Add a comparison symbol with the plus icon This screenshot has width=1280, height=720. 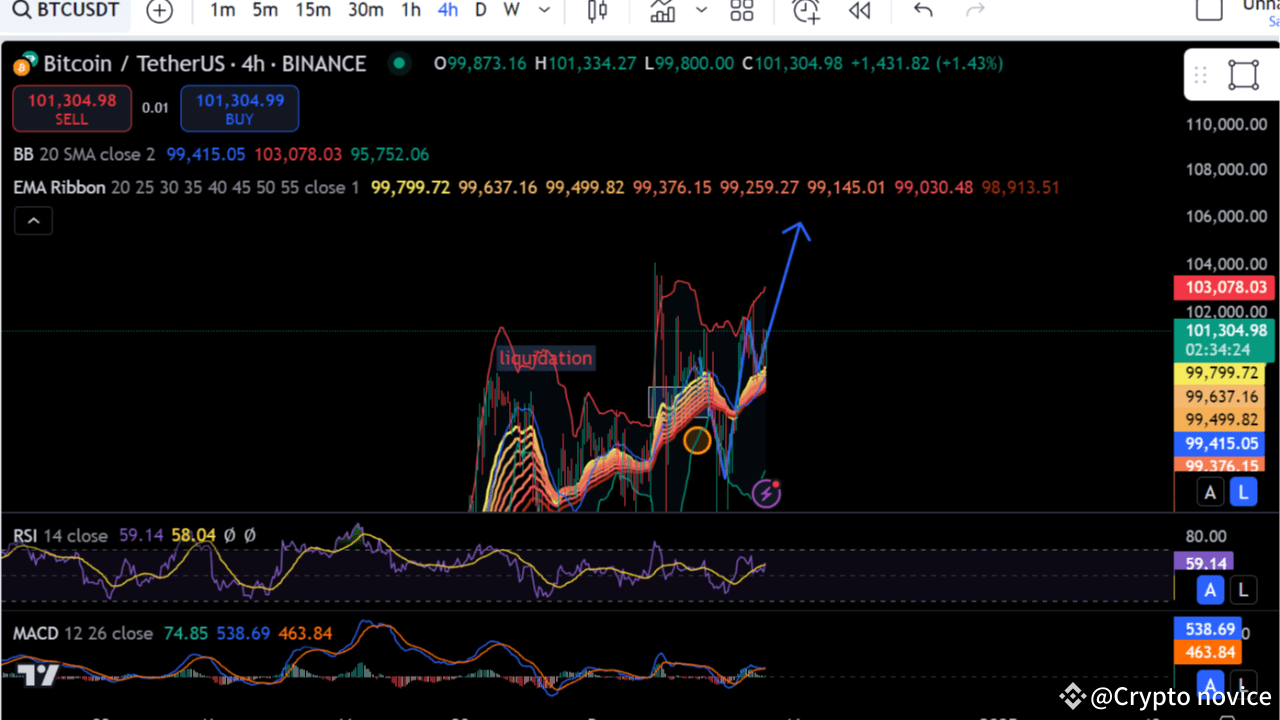(x=160, y=10)
